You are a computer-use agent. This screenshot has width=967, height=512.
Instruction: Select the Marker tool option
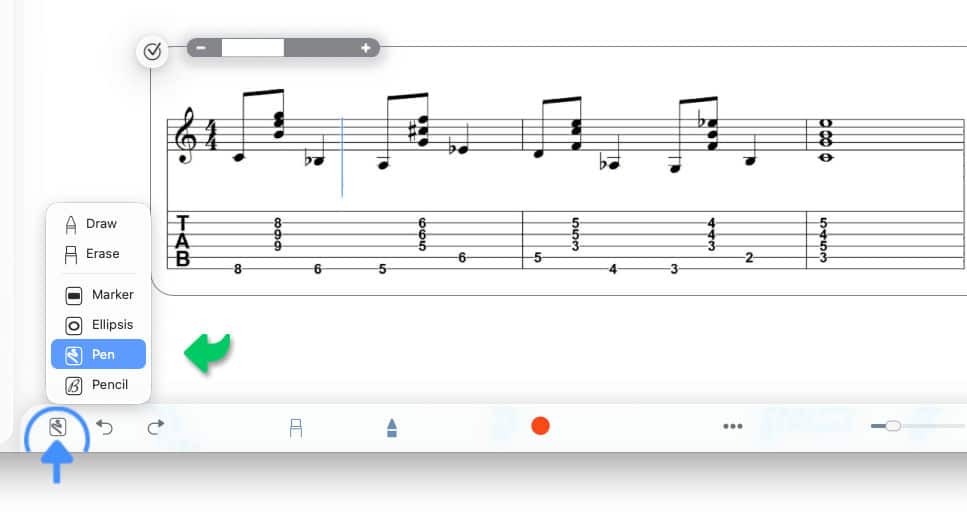[x=99, y=295]
